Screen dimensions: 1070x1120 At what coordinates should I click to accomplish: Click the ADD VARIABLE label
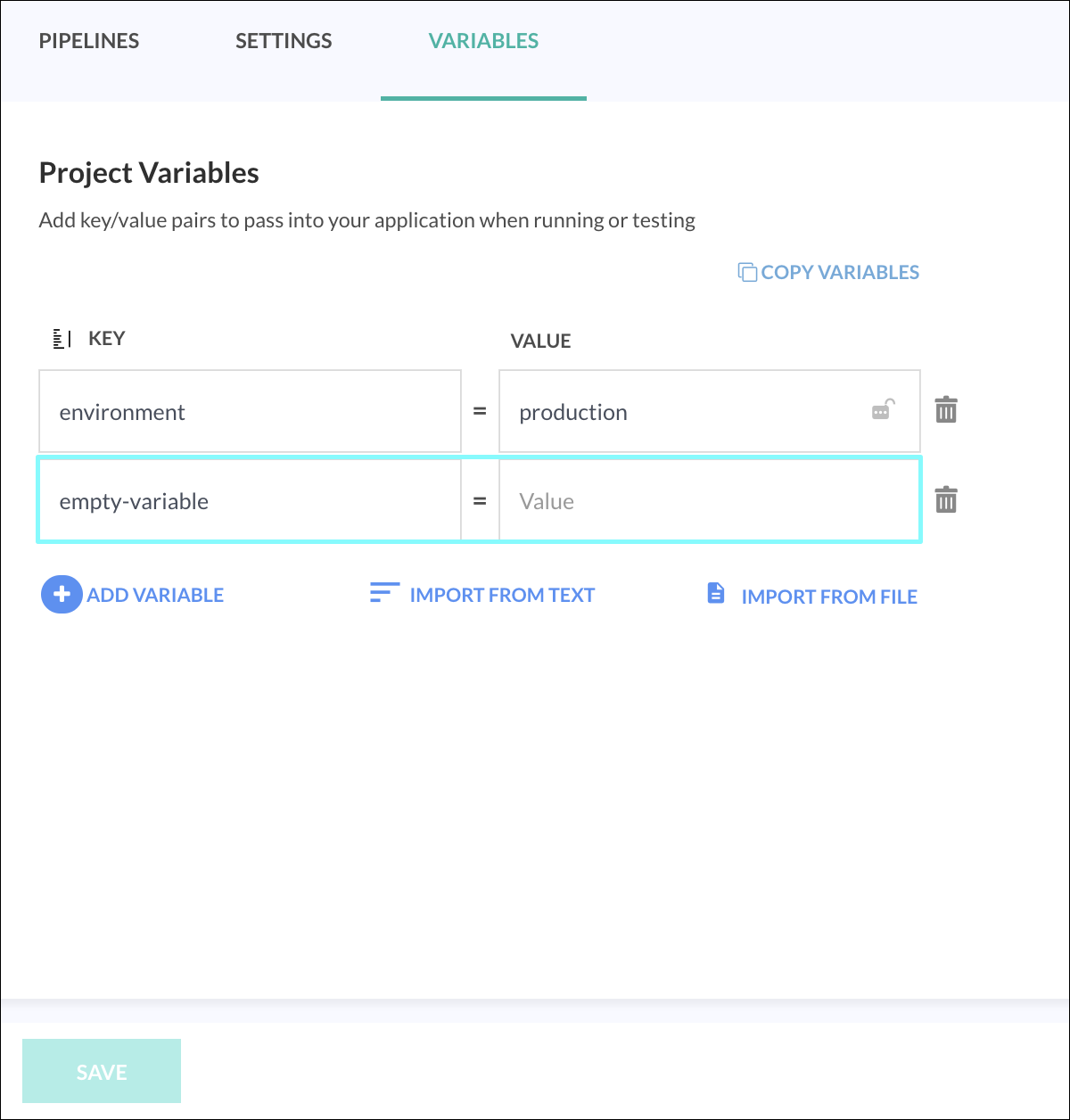(x=155, y=595)
